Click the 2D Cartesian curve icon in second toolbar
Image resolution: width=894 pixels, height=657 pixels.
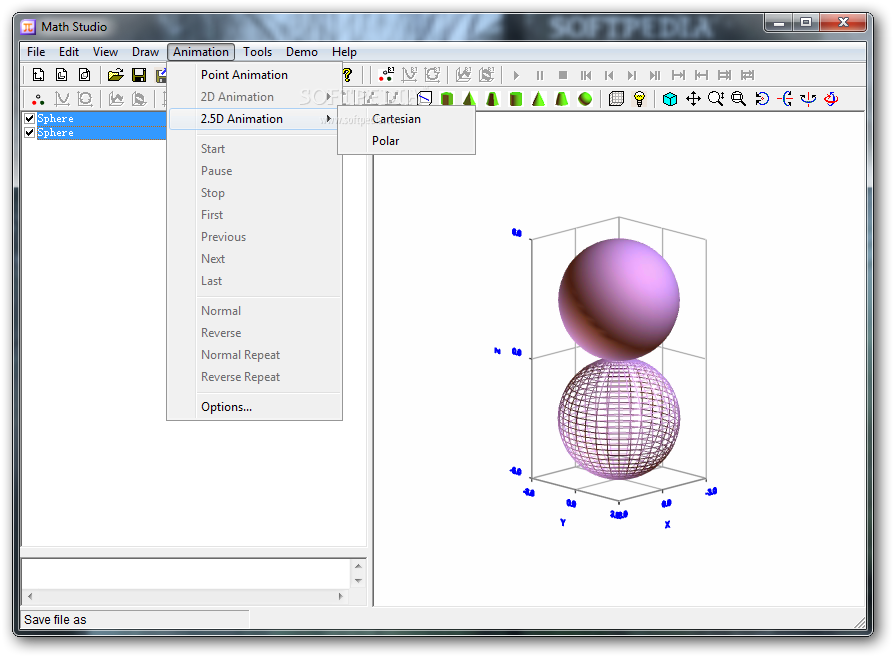click(62, 99)
